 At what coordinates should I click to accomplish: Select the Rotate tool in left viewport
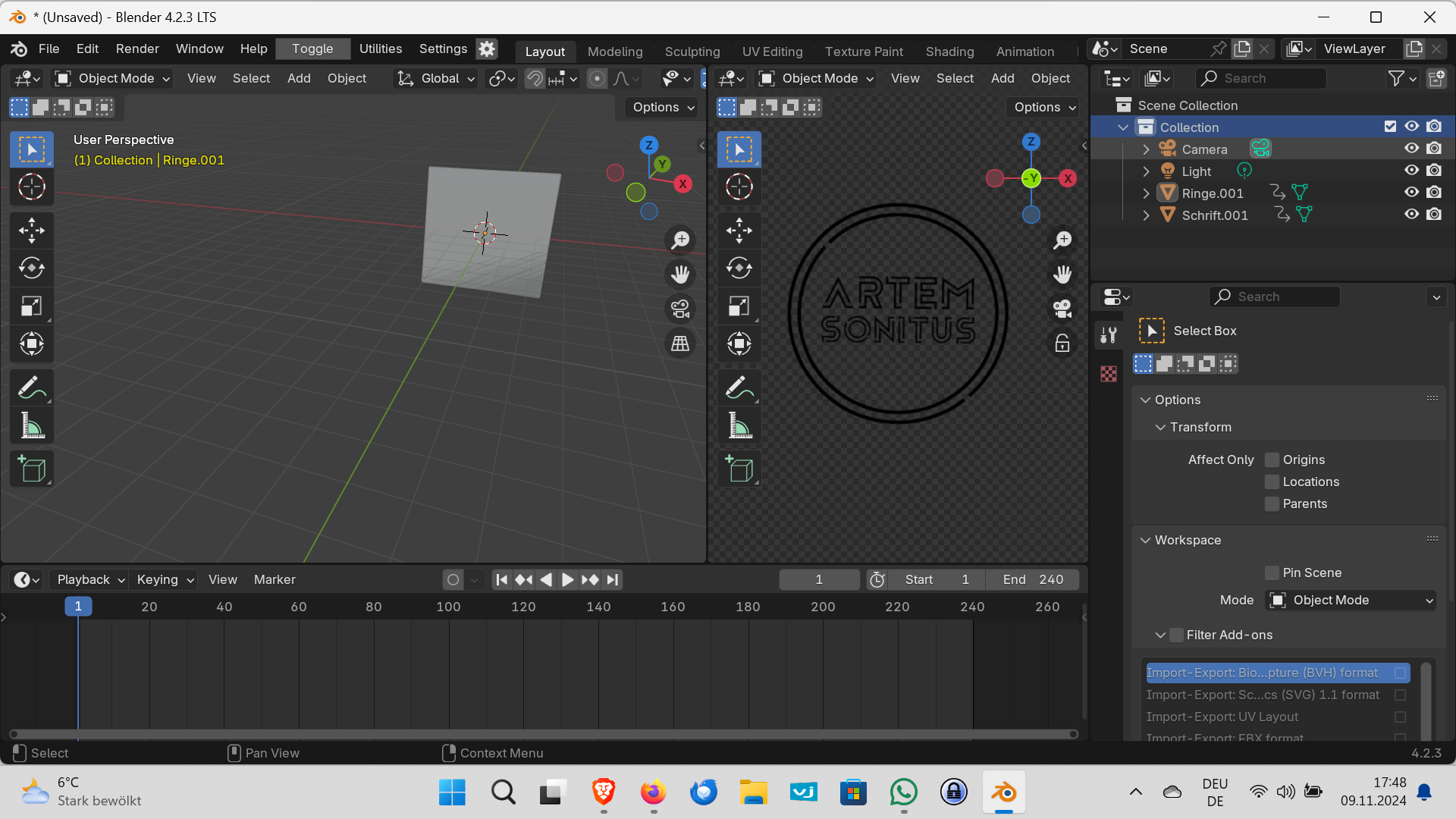(31, 268)
